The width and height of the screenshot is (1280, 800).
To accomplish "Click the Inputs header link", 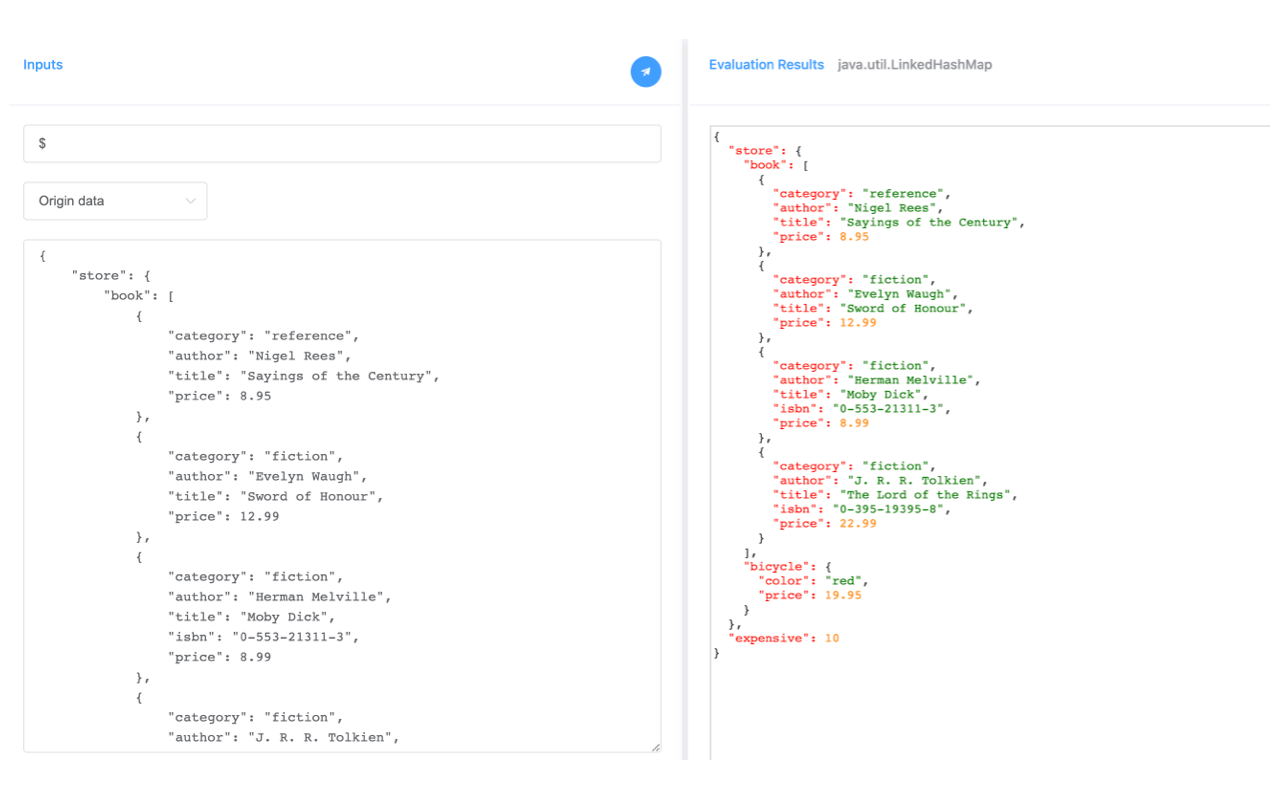I will pos(42,64).
